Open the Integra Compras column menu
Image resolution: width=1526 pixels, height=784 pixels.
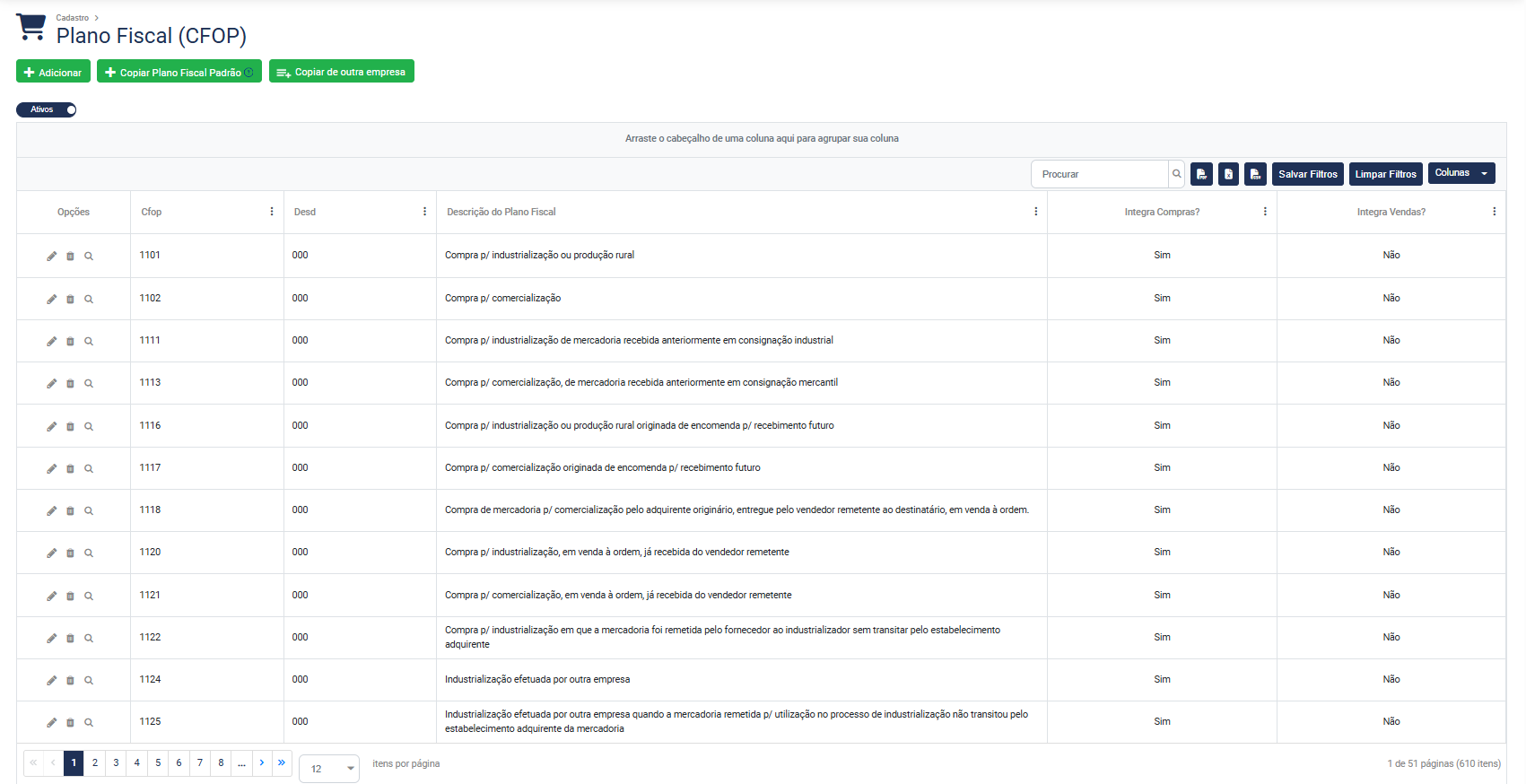coord(1265,212)
